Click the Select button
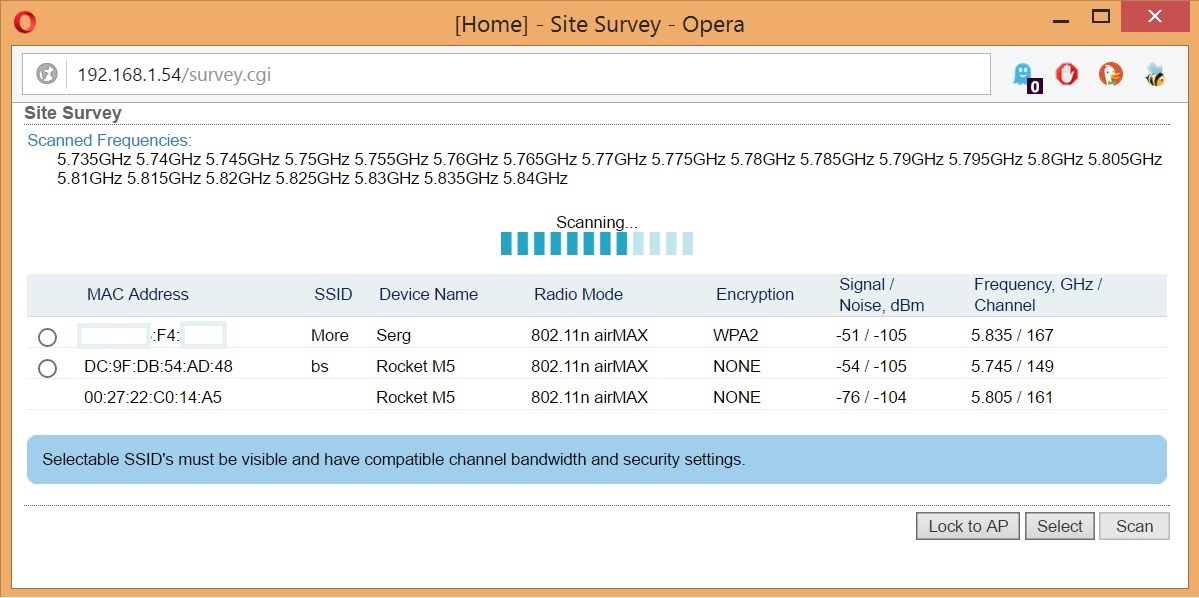 (1059, 526)
